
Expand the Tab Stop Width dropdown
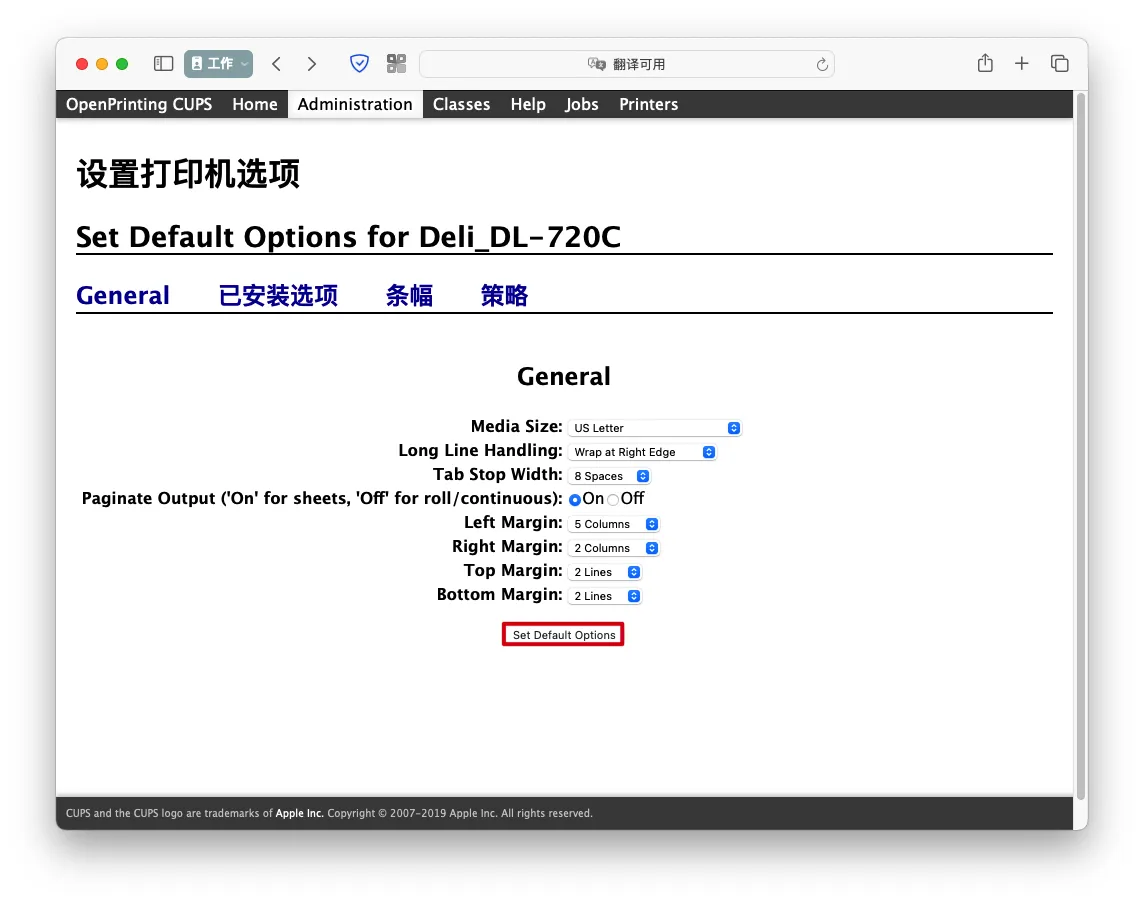tap(611, 476)
